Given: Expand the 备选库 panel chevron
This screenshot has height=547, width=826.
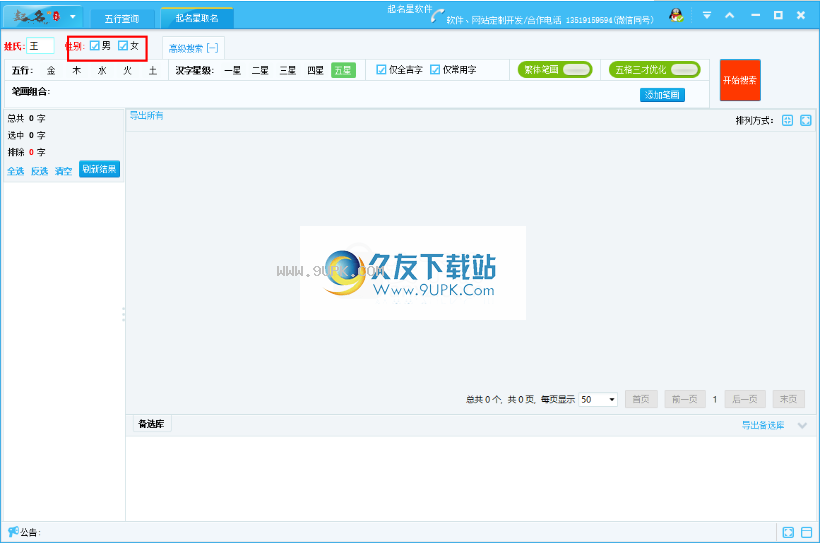Looking at the screenshot, I should tap(802, 425).
